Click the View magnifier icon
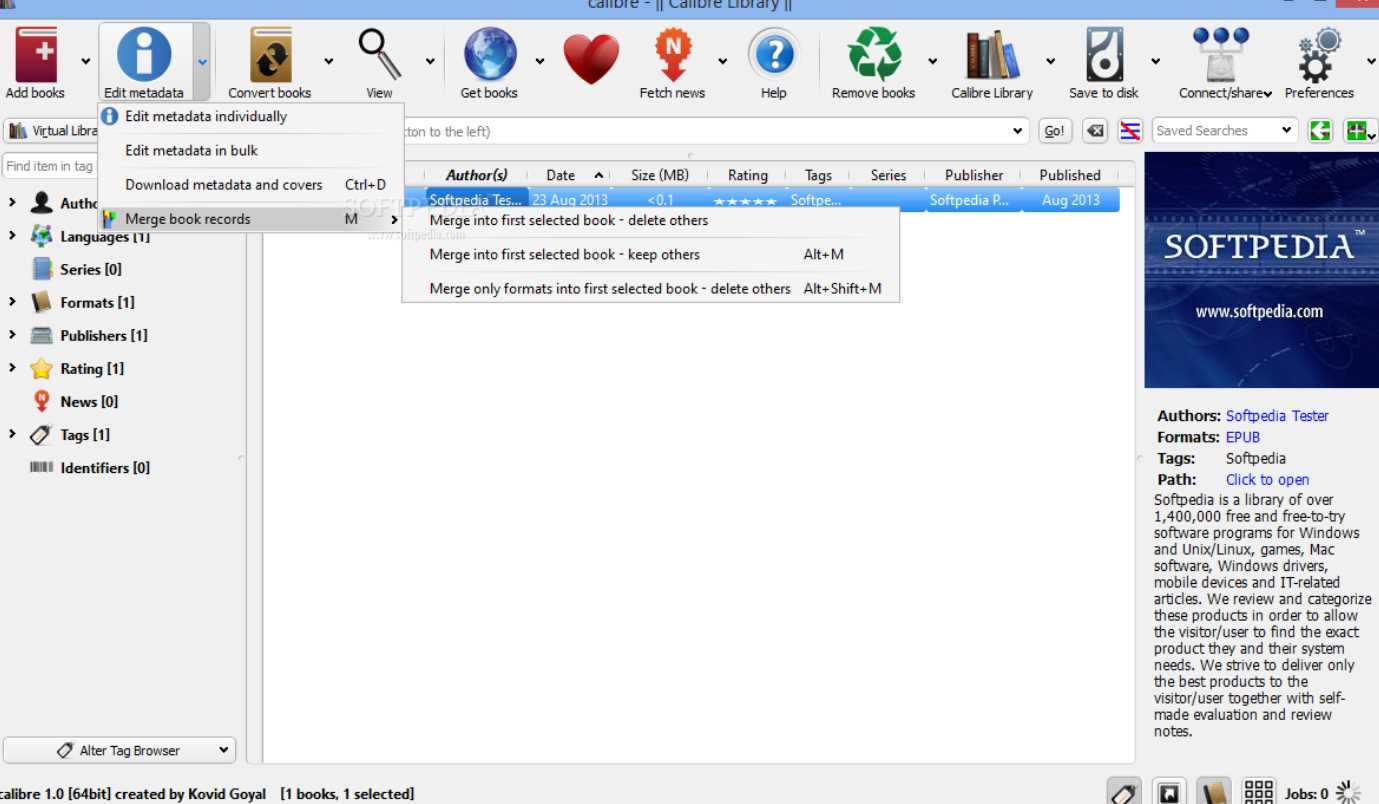1379x804 pixels. pyautogui.click(x=380, y=55)
